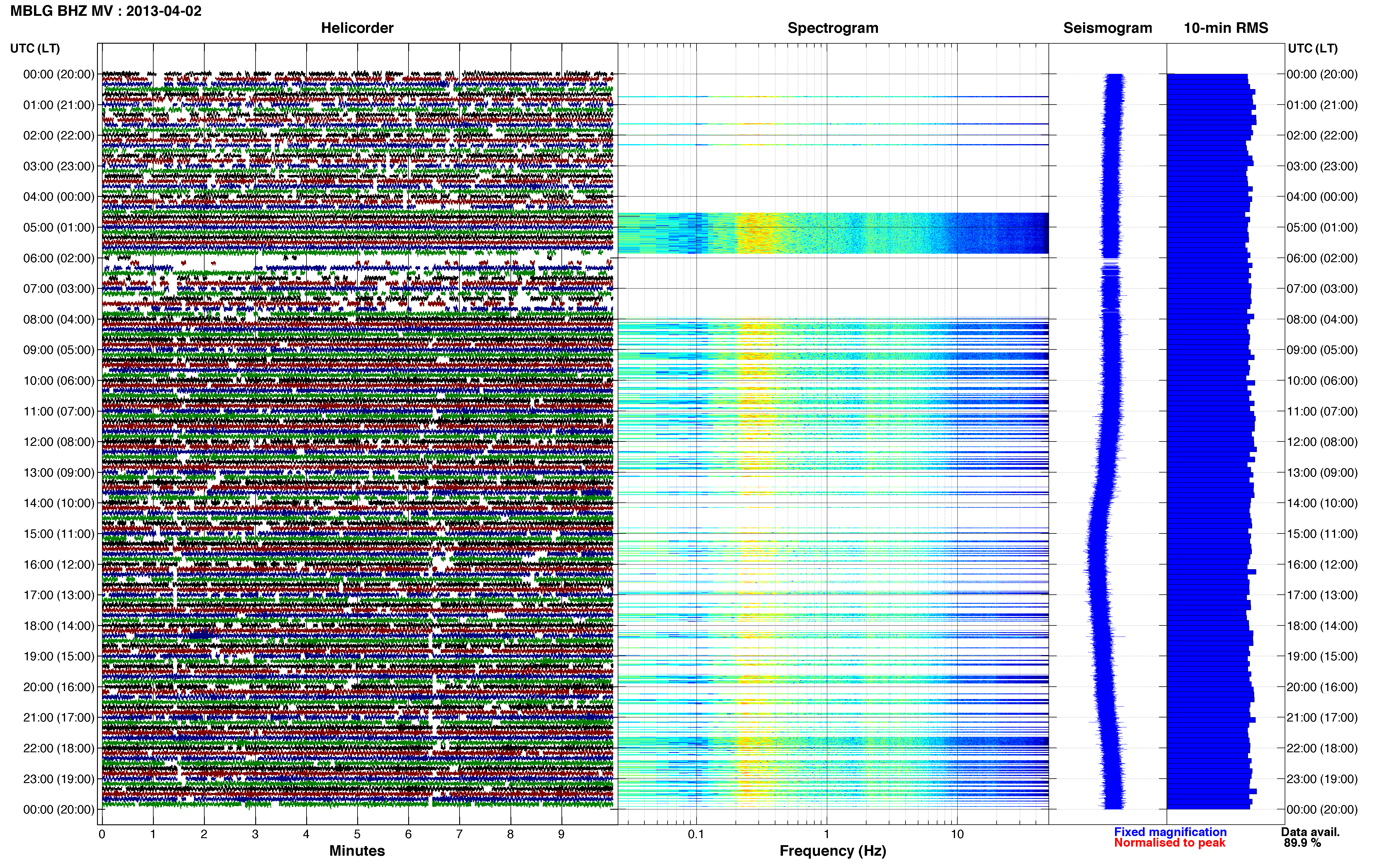The image size is (1389, 868).
Task: Click the right-axis "UTC (LT)" label
Action: coord(1313,48)
